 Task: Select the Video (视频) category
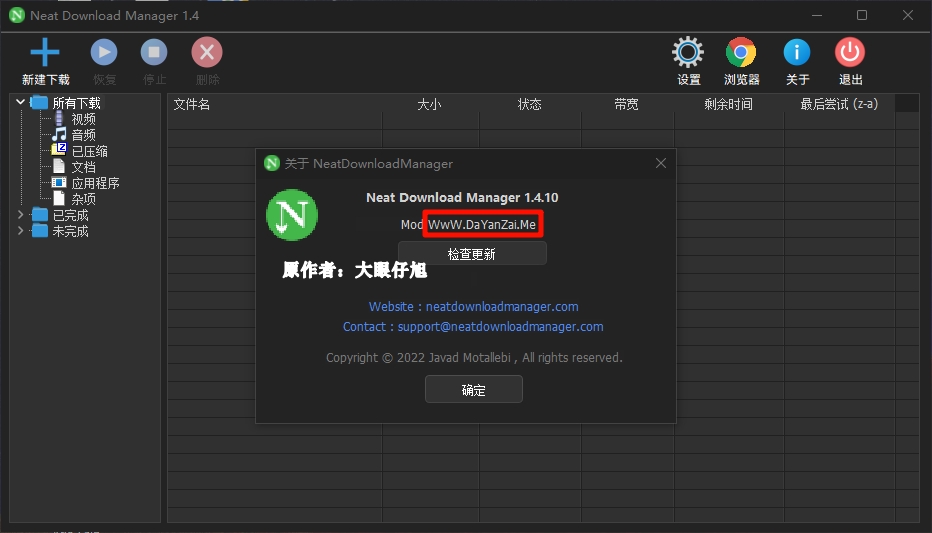[83, 119]
